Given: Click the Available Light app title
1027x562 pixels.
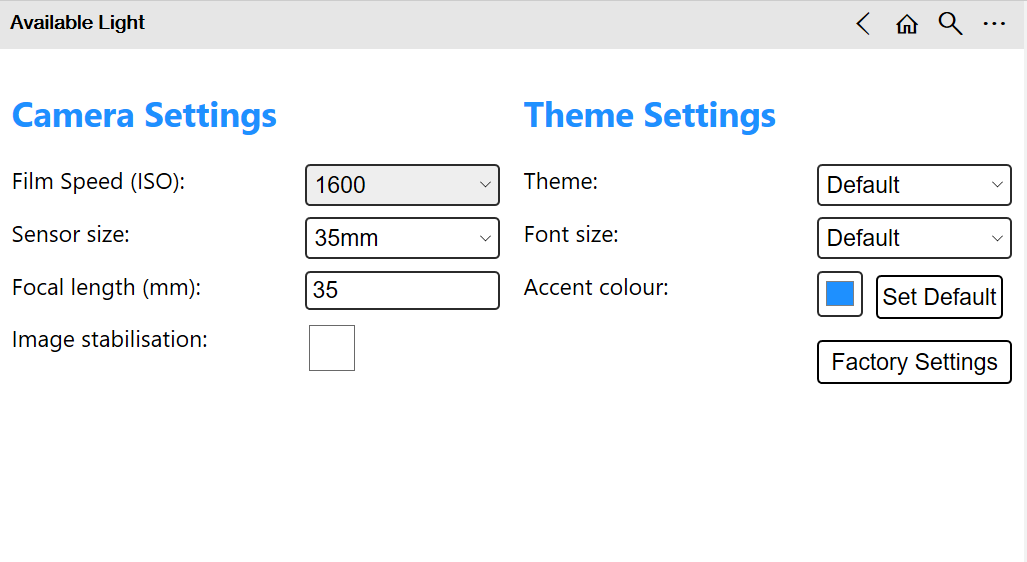Looking at the screenshot, I should point(78,23).
